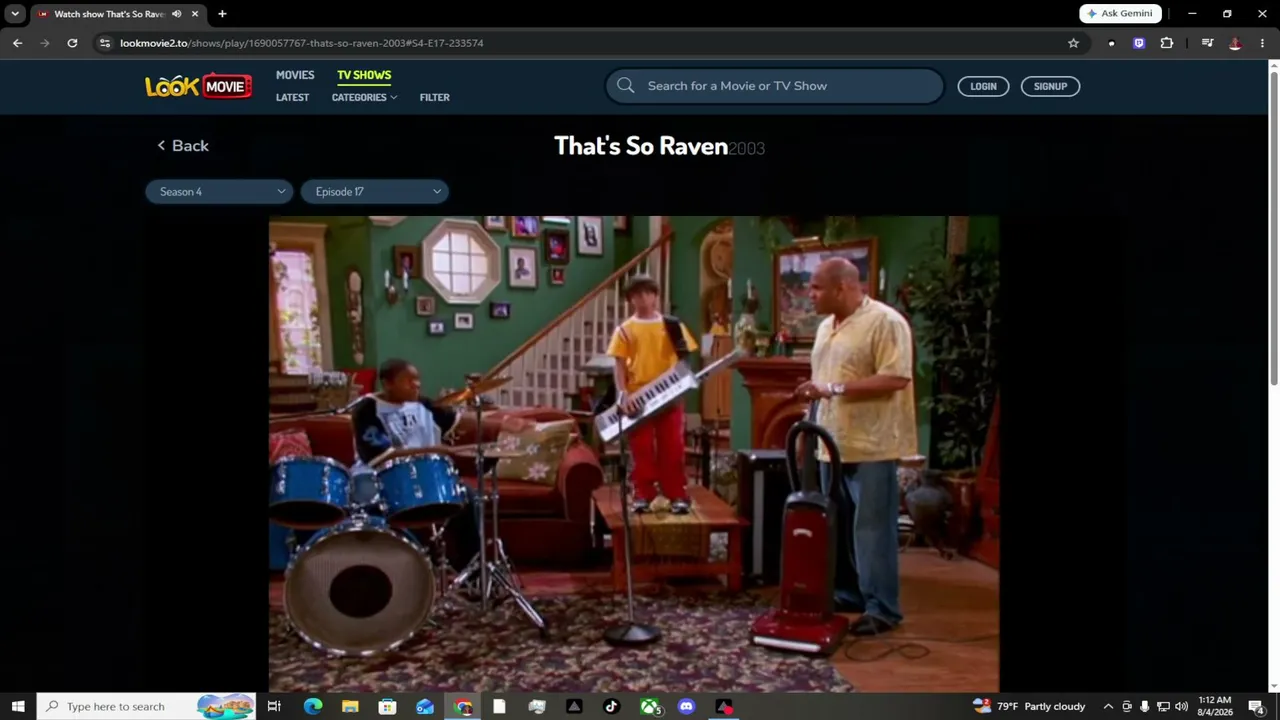Mute the tab using its speaker icon
This screenshot has width=1280, height=720.
177,14
